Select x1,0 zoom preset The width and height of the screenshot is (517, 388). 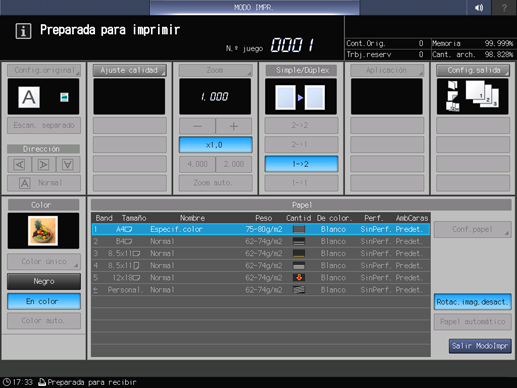click(x=215, y=145)
